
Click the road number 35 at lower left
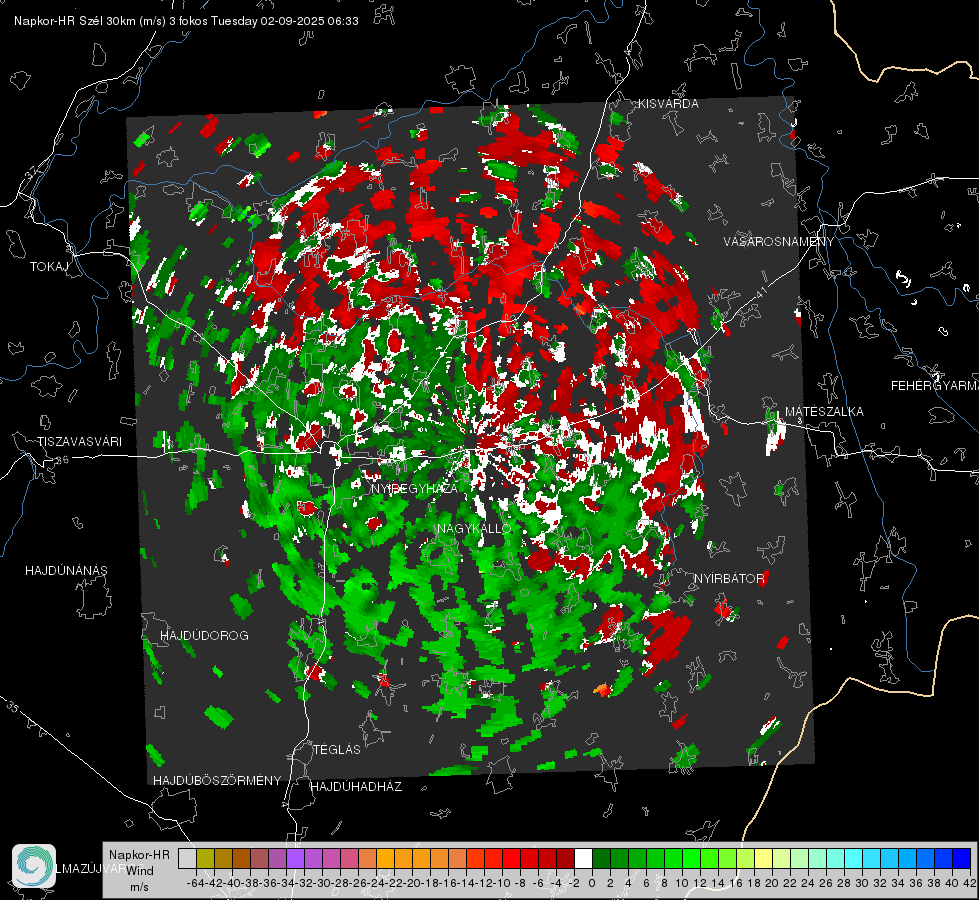(12, 706)
